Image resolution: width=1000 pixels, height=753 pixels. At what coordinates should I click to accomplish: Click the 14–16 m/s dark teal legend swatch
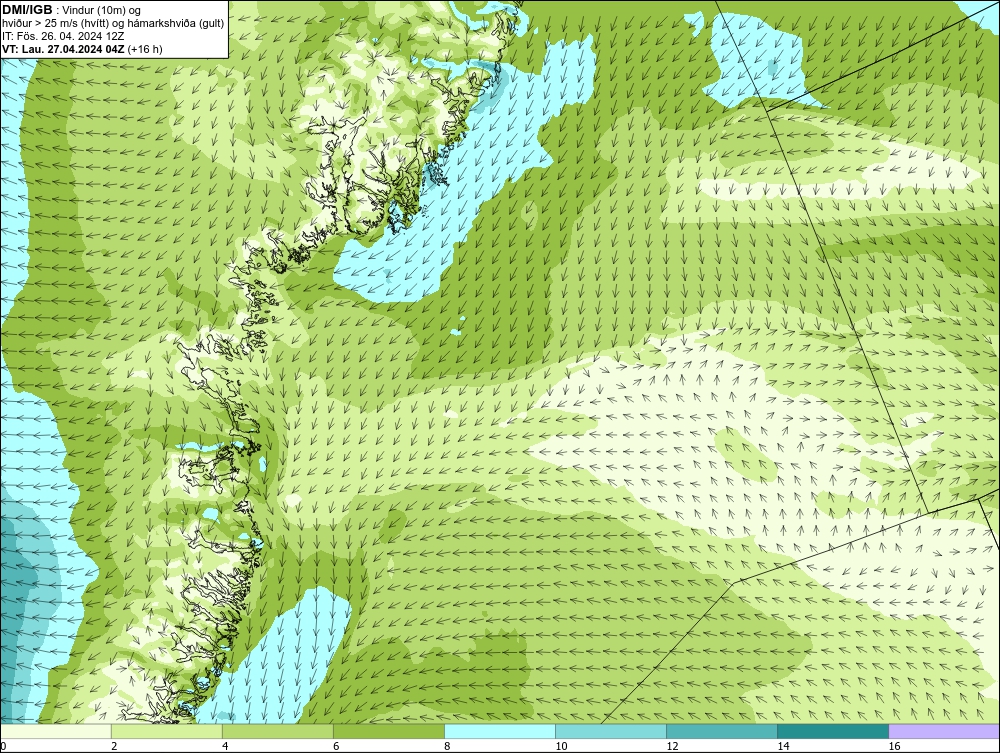tap(833, 731)
